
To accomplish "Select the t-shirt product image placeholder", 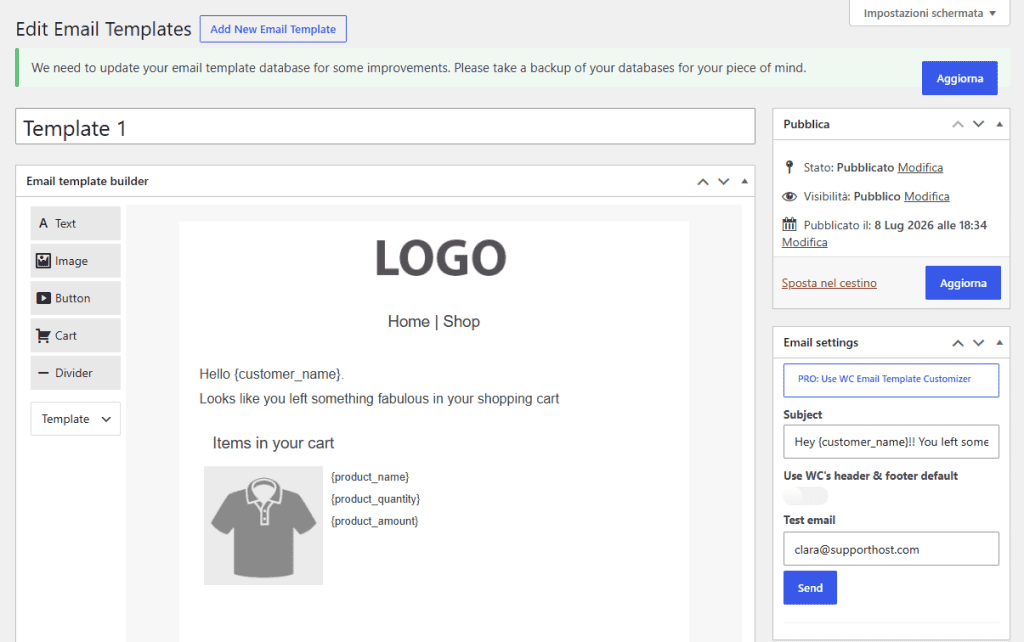I will click(263, 525).
